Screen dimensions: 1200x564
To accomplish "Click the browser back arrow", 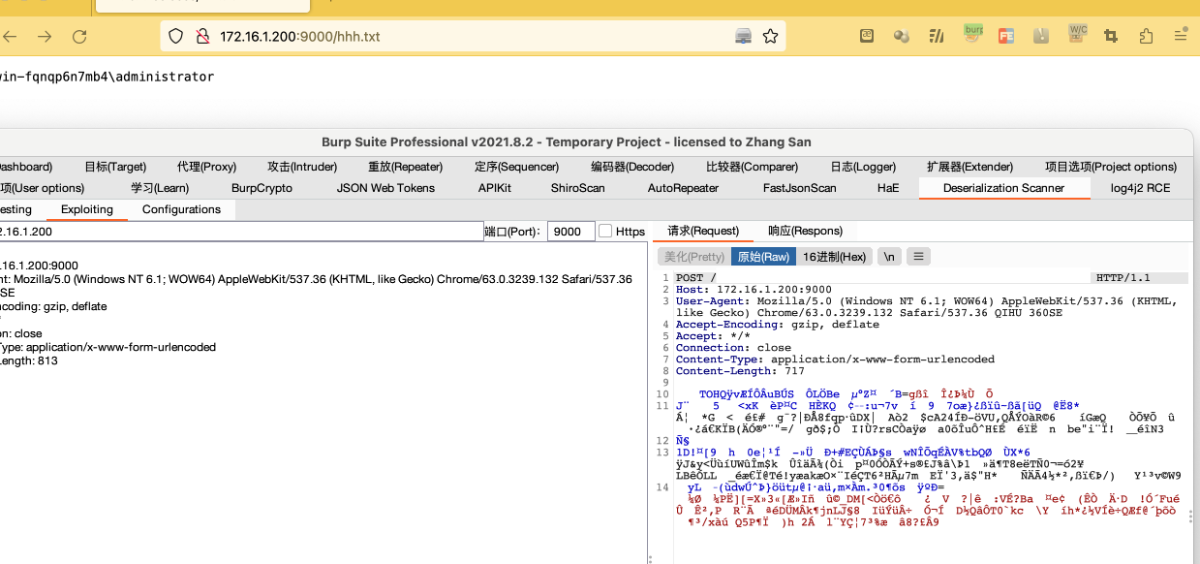I will coord(8,36).
